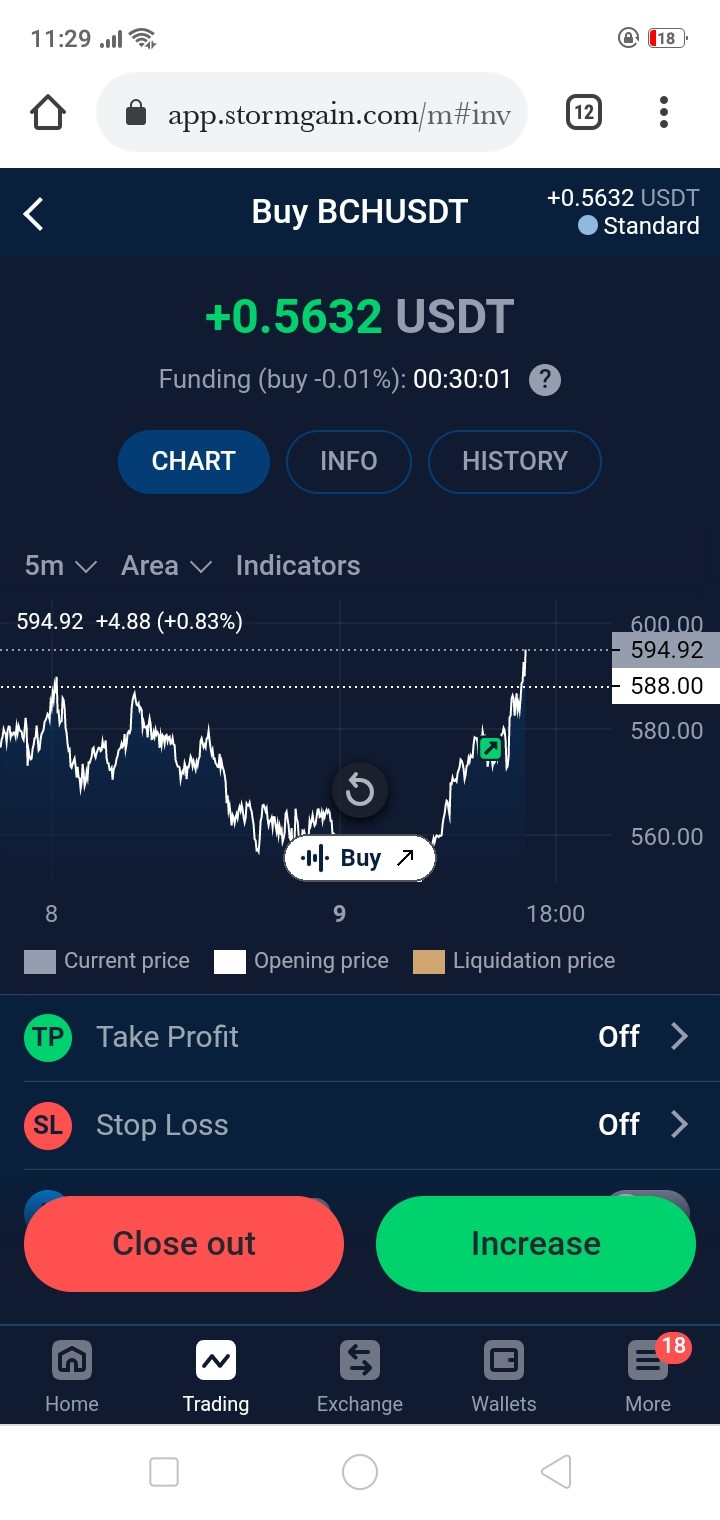The image size is (720, 1520).
Task: Open browser three-dot overflow menu
Action: coord(664,113)
